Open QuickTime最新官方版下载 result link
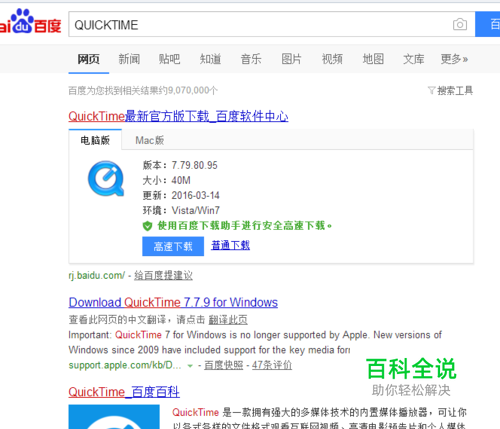 tap(178, 116)
